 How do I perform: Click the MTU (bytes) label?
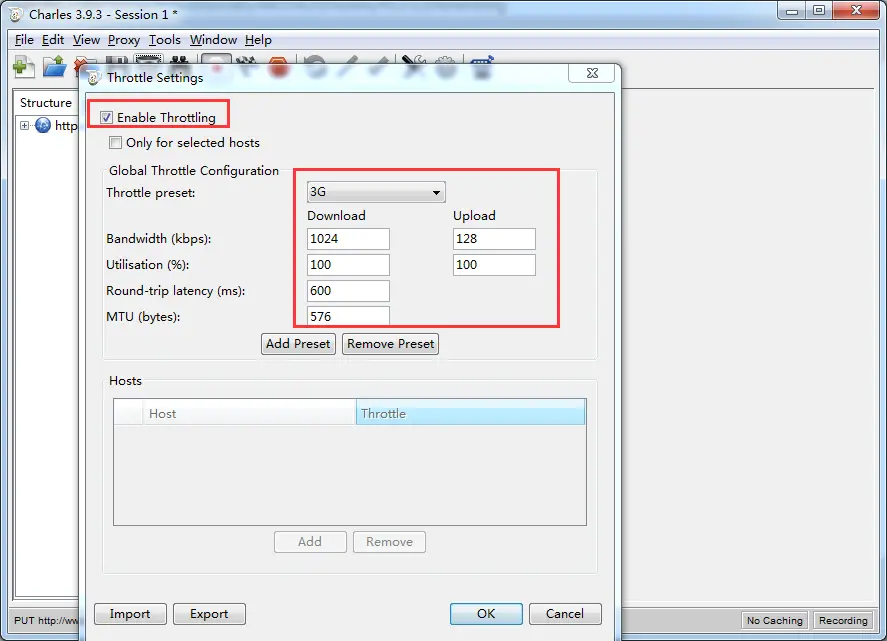tap(143, 317)
